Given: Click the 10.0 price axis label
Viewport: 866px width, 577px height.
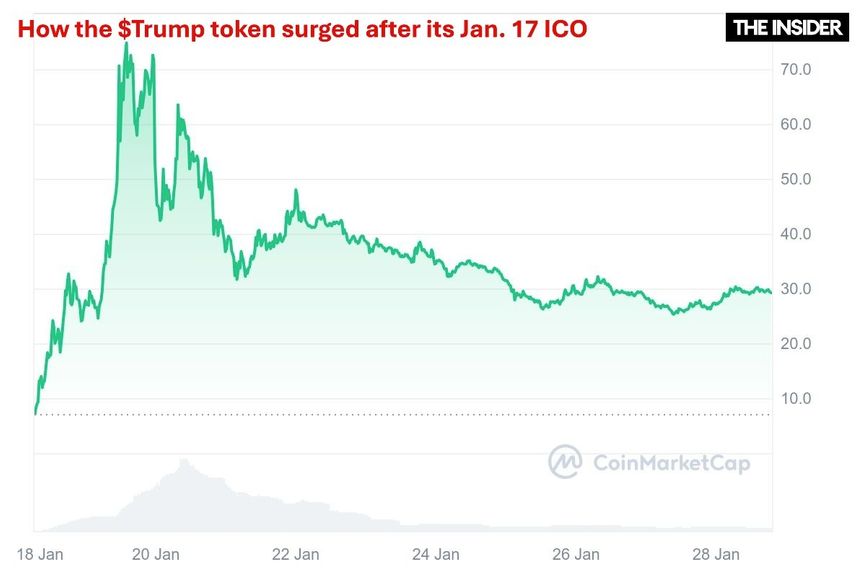Looking at the screenshot, I should [x=796, y=398].
